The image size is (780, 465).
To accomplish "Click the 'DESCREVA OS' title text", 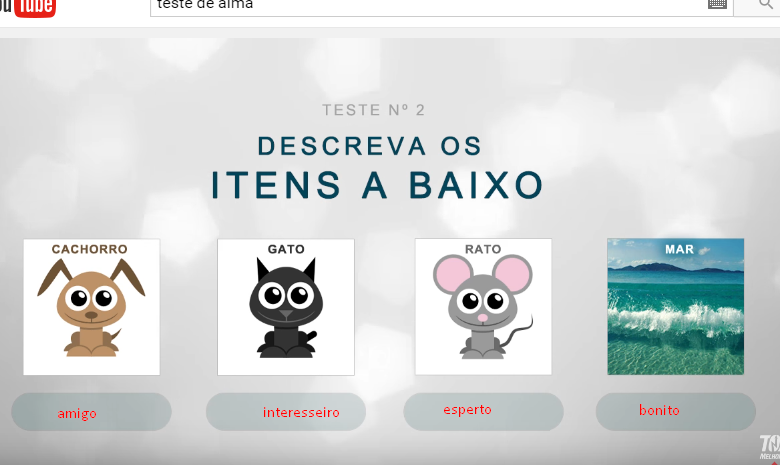I will click(x=370, y=146).
